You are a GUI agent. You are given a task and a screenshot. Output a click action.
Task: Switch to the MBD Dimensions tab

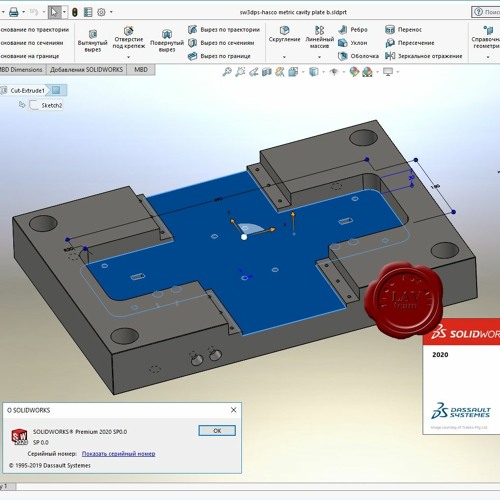click(x=22, y=70)
